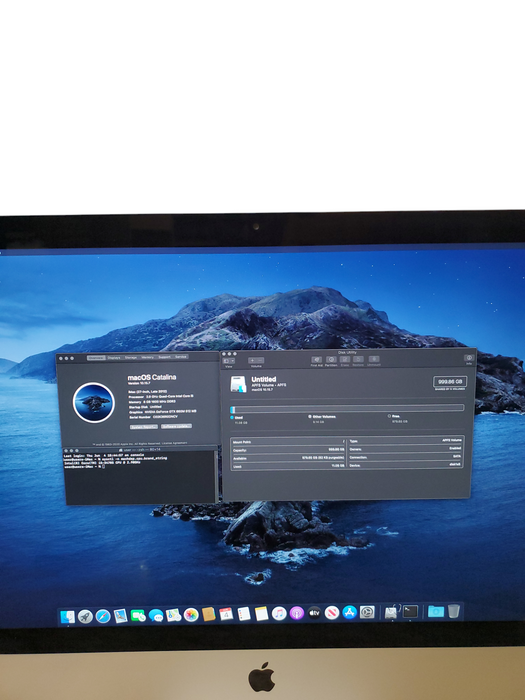Open the Trash in the Dock
This screenshot has width=525, height=700.
[x=454, y=611]
